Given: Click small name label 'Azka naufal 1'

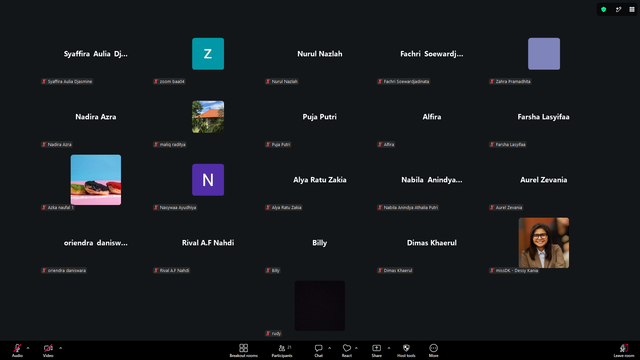Looking at the screenshot, I should [60, 207].
